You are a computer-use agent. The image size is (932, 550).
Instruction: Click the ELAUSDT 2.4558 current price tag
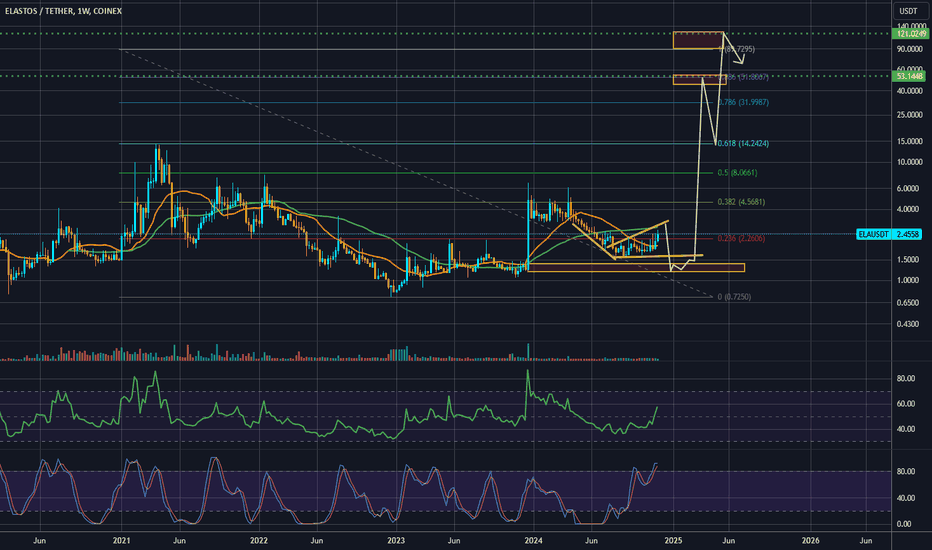tap(889, 234)
